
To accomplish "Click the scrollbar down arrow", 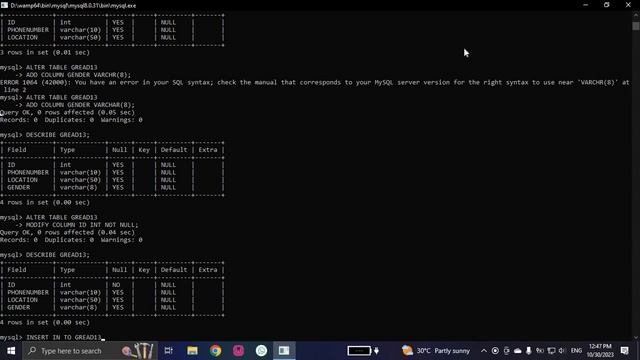I will [636, 338].
